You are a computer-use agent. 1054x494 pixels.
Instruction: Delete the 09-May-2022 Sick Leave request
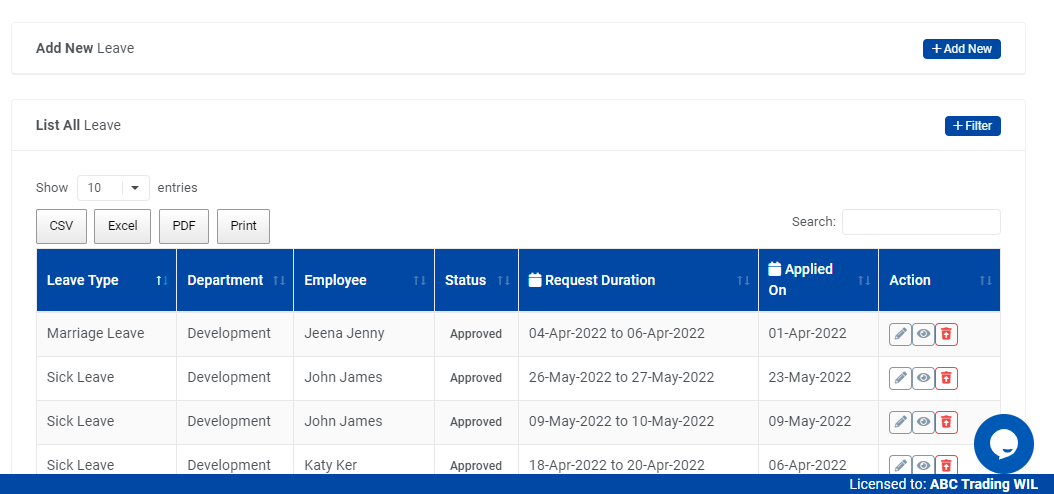click(x=946, y=422)
